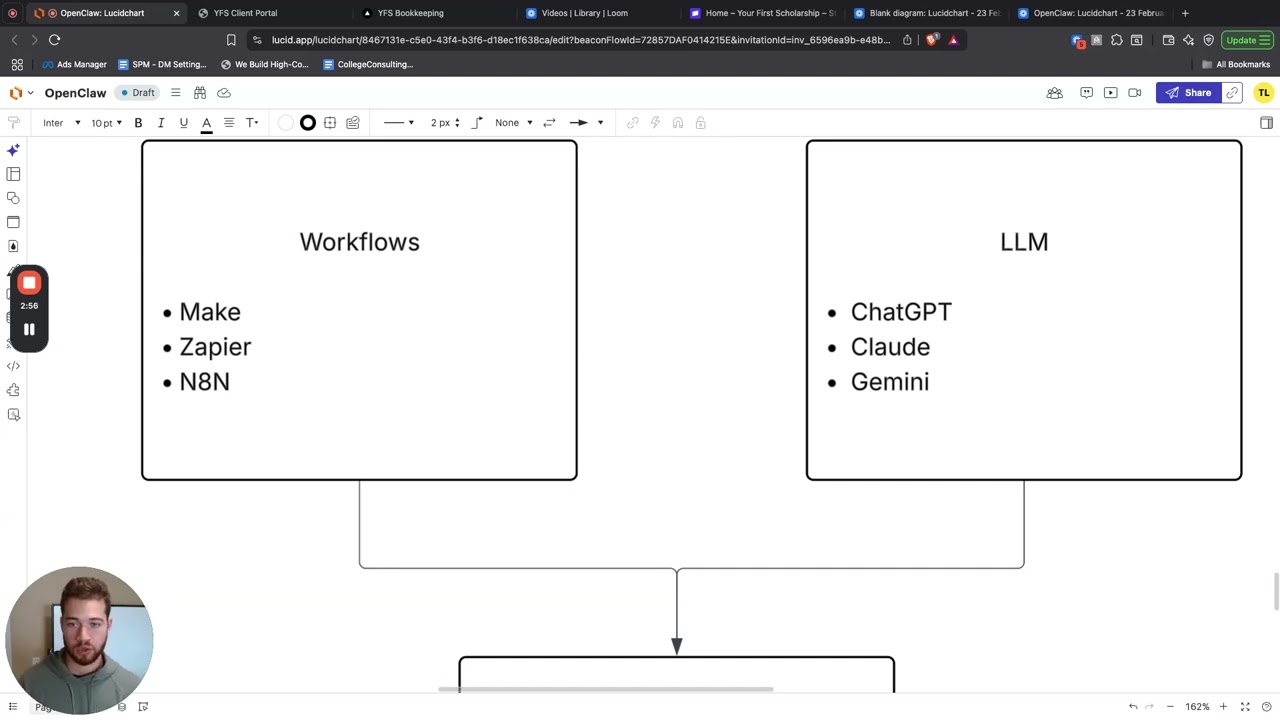
Task: Open the fill color swatch
Action: pyautogui.click(x=286, y=123)
